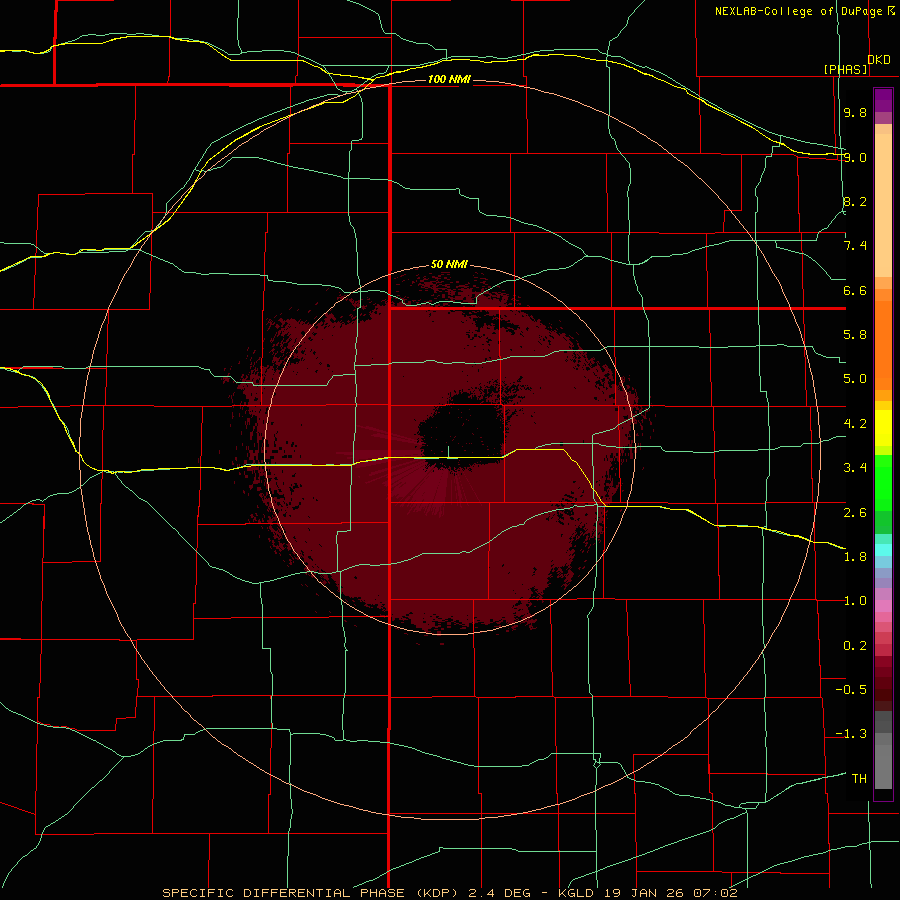Click the 9.8 value on color scale
The height and width of the screenshot is (900, 900).
(855, 112)
